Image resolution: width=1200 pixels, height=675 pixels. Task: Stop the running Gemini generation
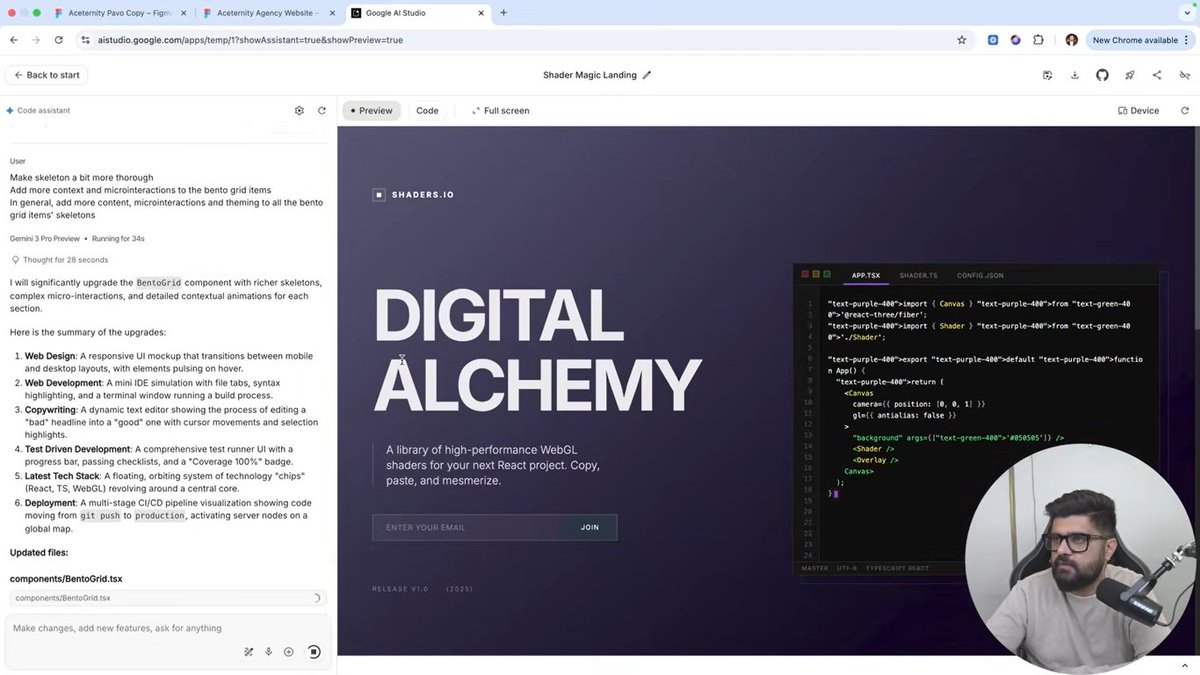[x=314, y=651]
